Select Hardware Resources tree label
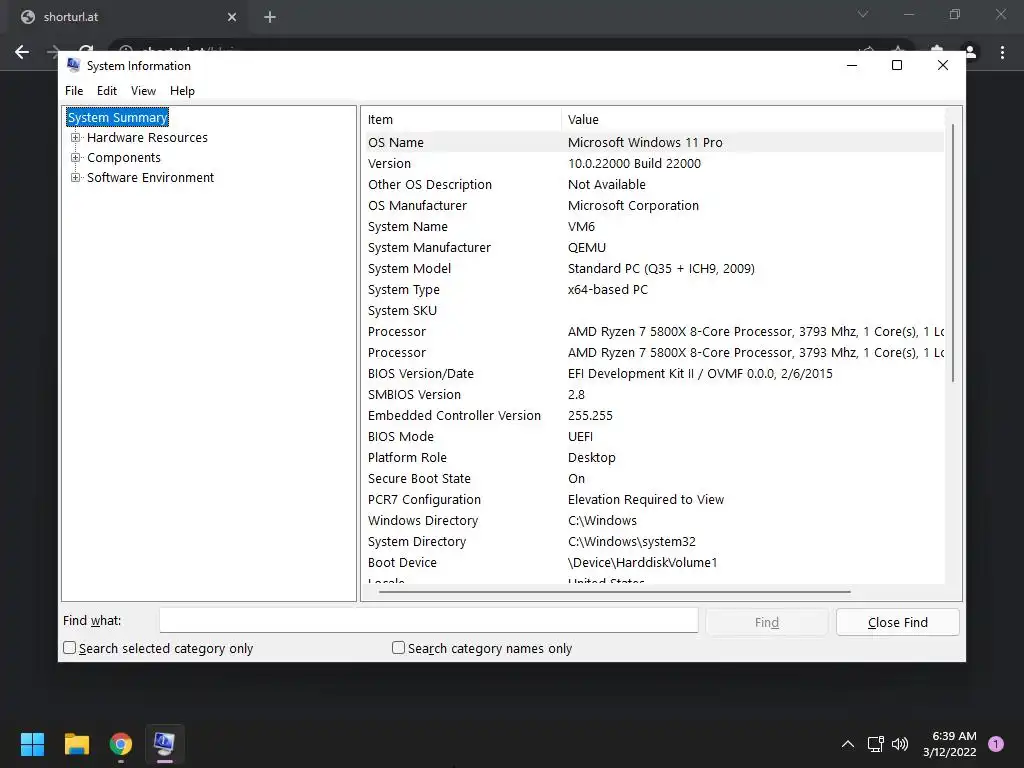 pyautogui.click(x=147, y=138)
